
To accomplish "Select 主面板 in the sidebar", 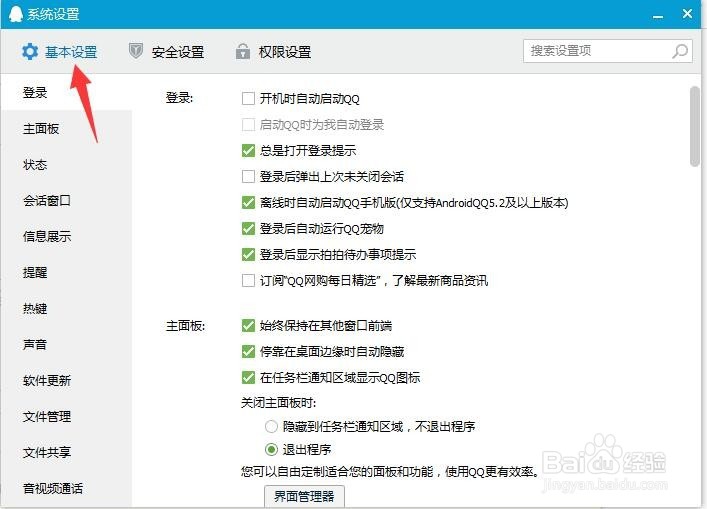I will [x=67, y=128].
